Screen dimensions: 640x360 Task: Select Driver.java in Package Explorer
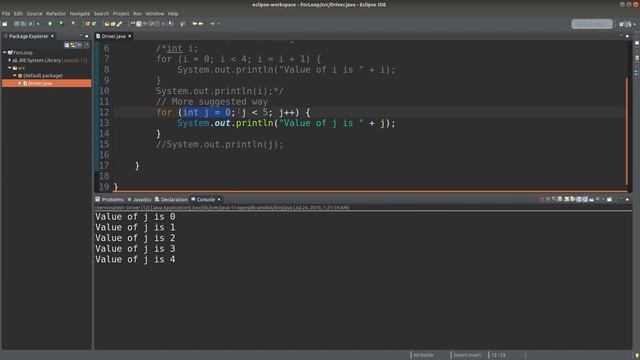[x=47, y=83]
